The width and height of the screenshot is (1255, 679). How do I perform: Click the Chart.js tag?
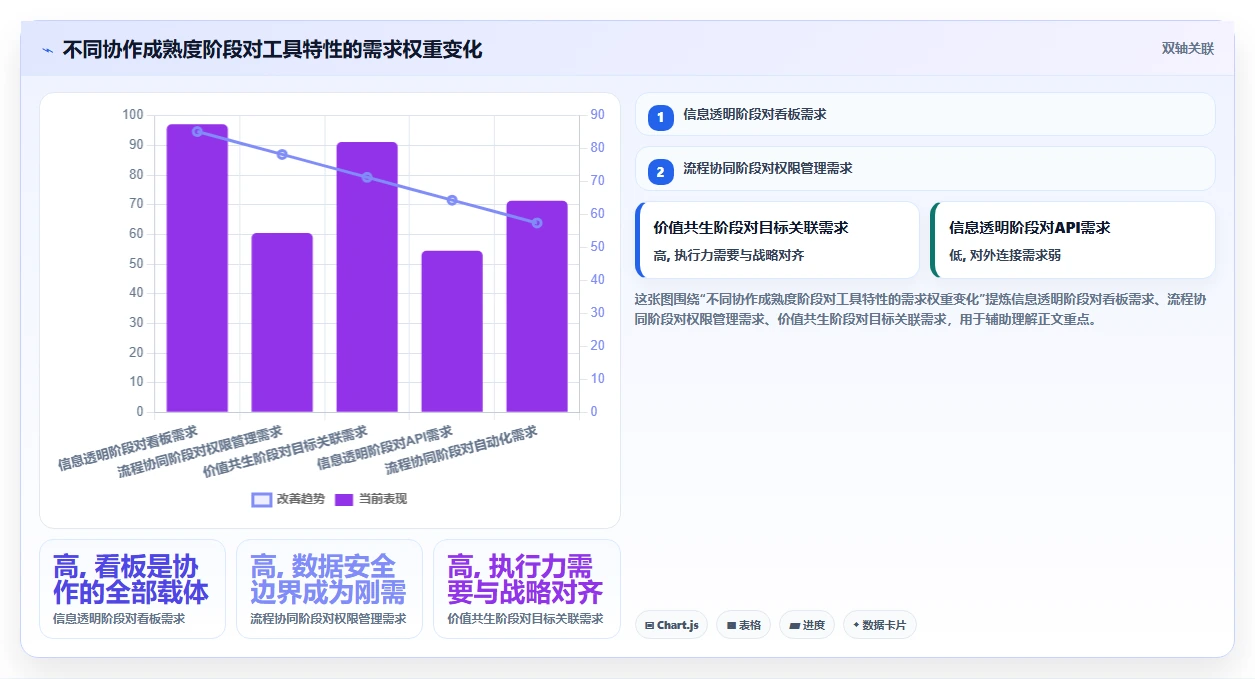click(671, 625)
